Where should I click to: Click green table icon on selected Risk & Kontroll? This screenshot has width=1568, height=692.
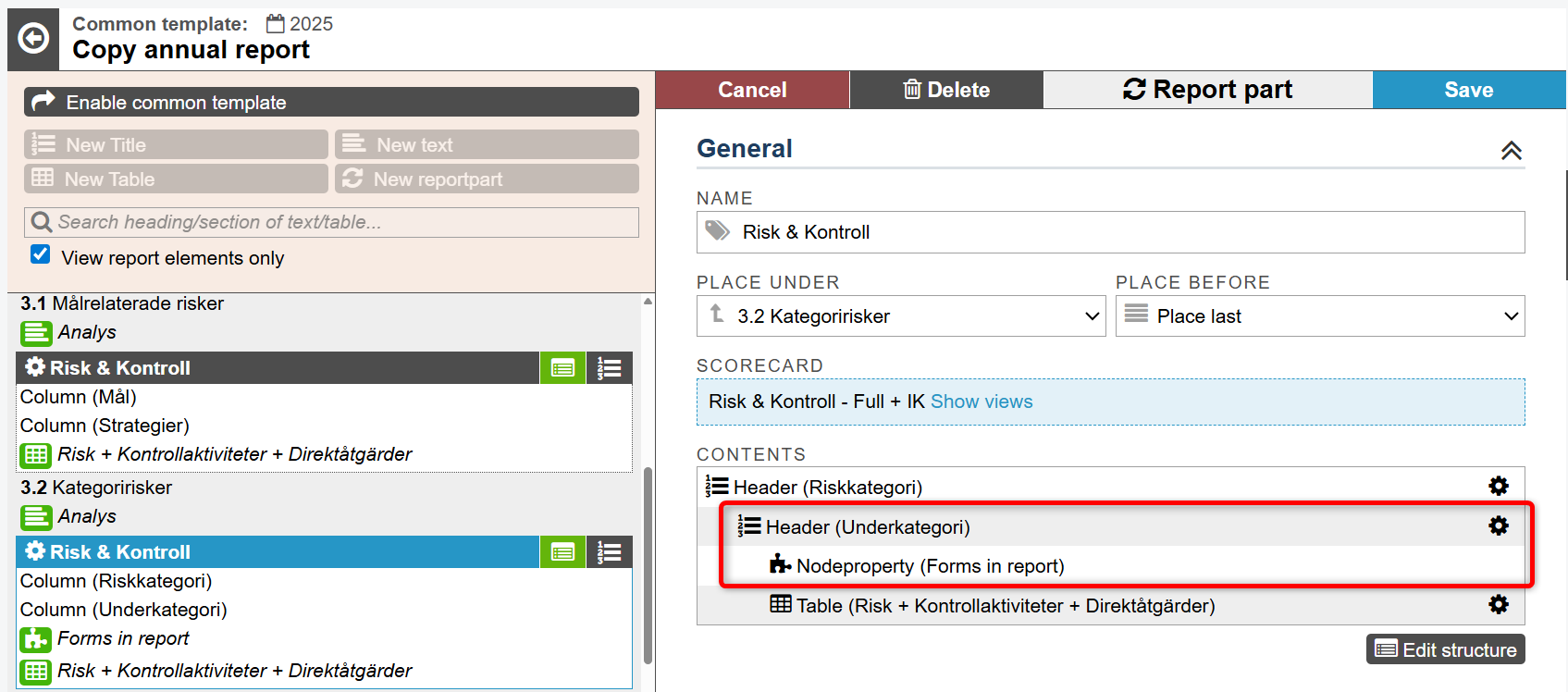(562, 552)
